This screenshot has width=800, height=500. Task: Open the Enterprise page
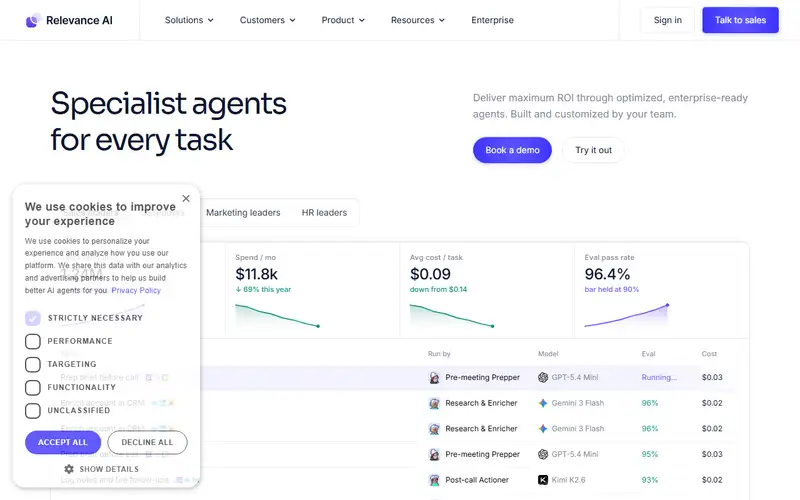click(x=492, y=20)
